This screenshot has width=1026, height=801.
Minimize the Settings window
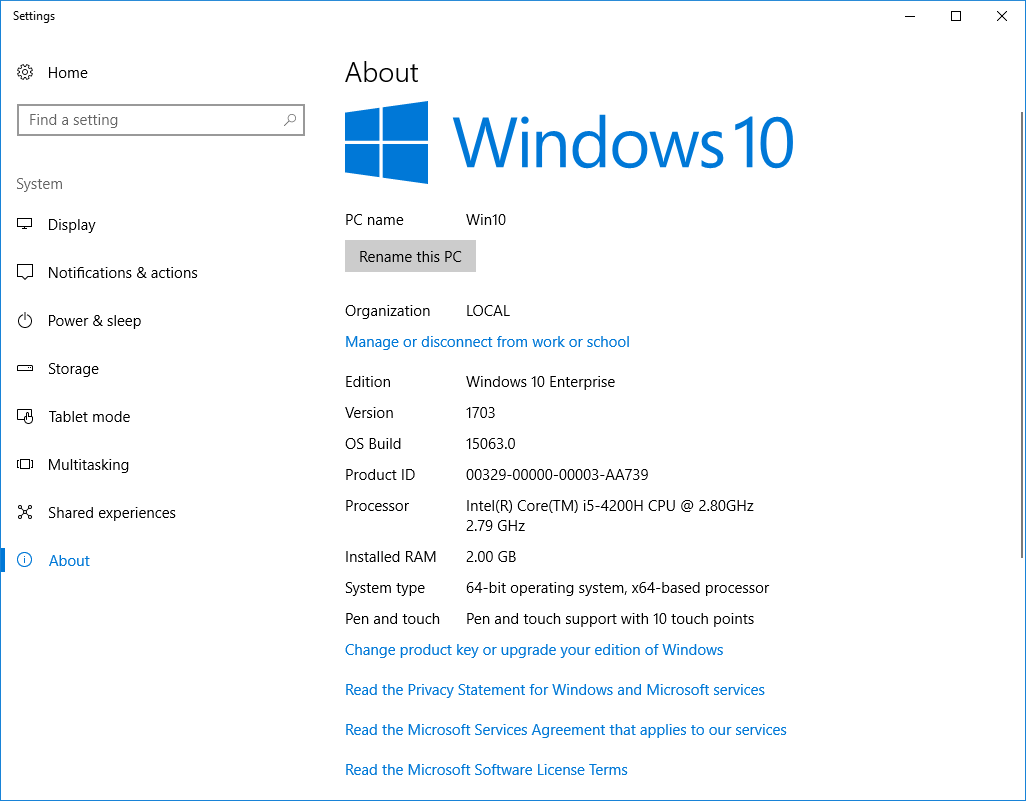click(910, 16)
